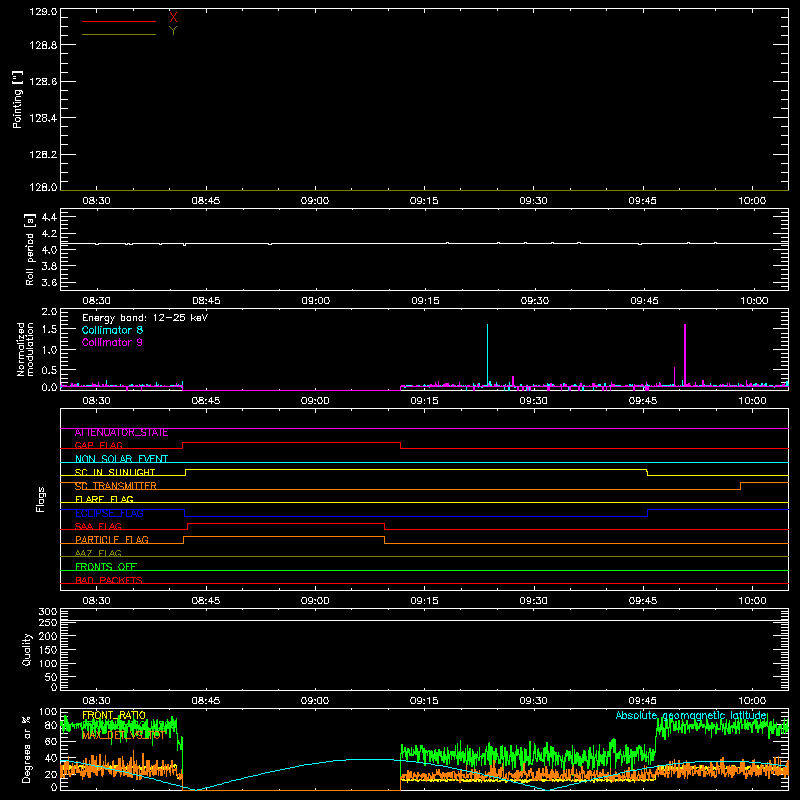Image resolution: width=800 pixels, height=800 pixels.
Task: Click the 129.0 pointing axis value
Action: pyautogui.click(x=43, y=12)
